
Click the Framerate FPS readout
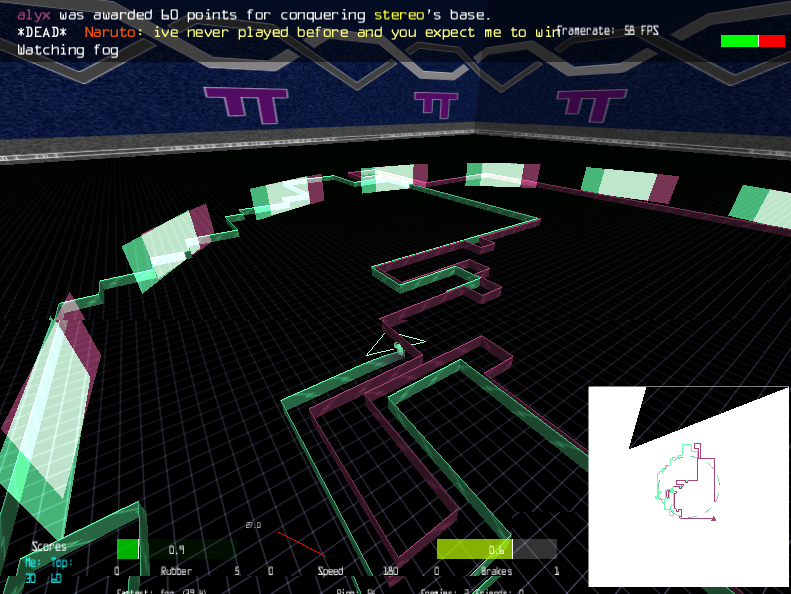coord(608,31)
